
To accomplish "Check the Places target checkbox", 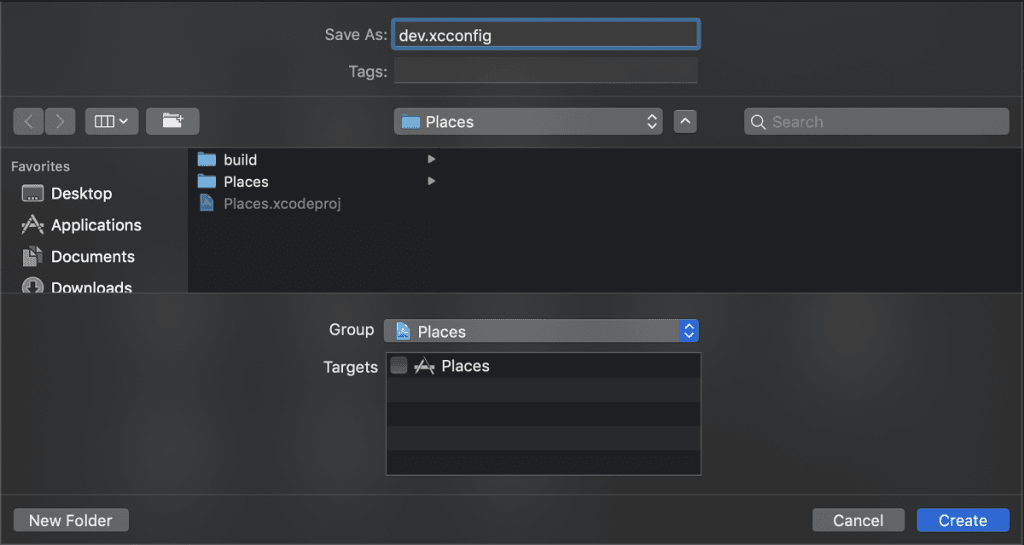I will point(398,366).
